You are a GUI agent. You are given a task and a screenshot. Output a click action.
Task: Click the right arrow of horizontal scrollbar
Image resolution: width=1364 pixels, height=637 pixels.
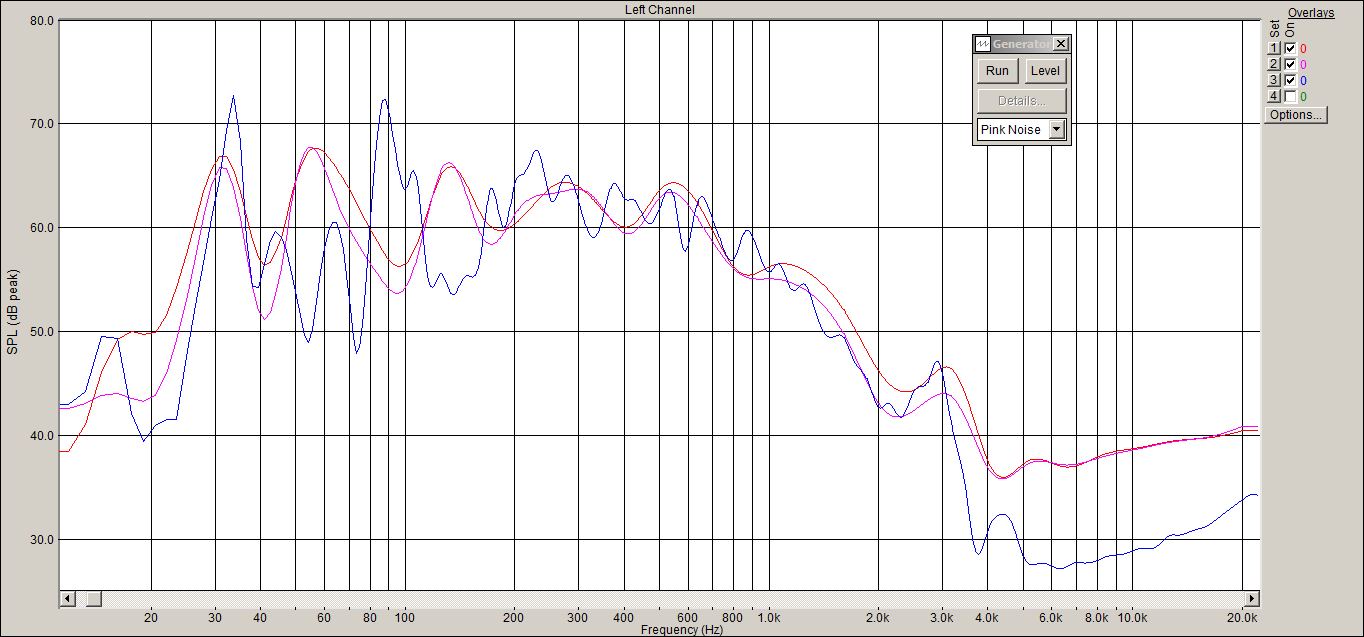[x=1250, y=598]
